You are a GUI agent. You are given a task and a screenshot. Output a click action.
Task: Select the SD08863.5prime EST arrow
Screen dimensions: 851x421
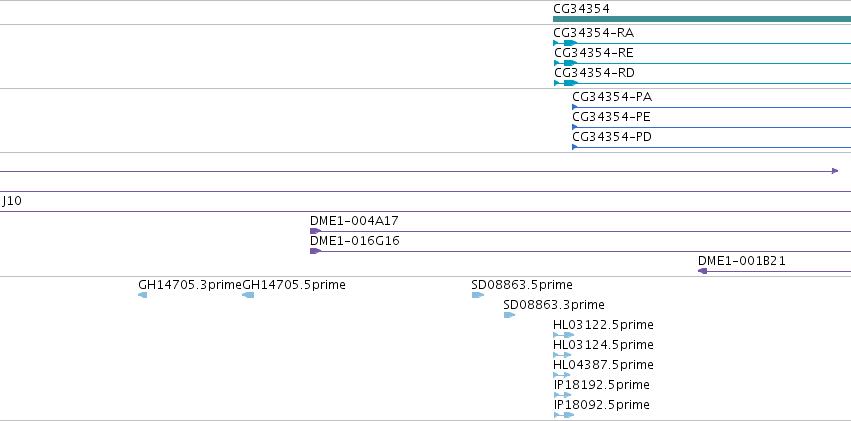click(478, 295)
